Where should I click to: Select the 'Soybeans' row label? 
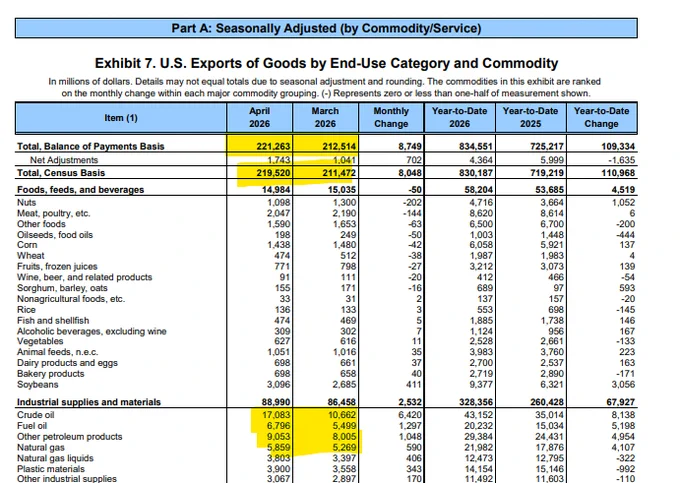(37, 385)
